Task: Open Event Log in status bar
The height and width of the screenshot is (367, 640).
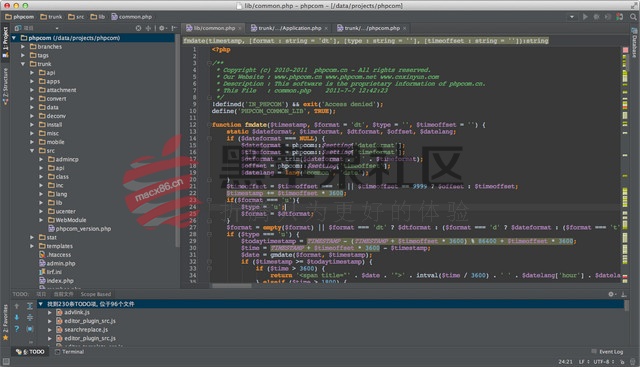Action: point(607,351)
